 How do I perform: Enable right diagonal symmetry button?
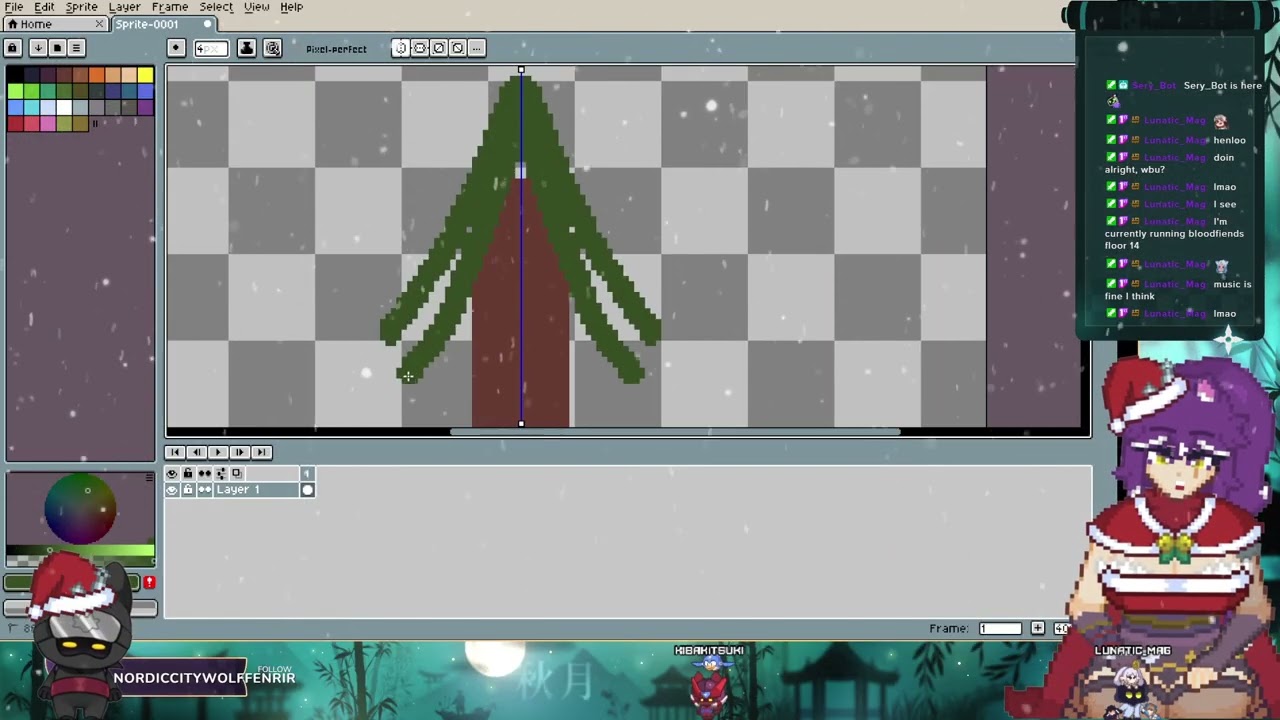coord(439,48)
